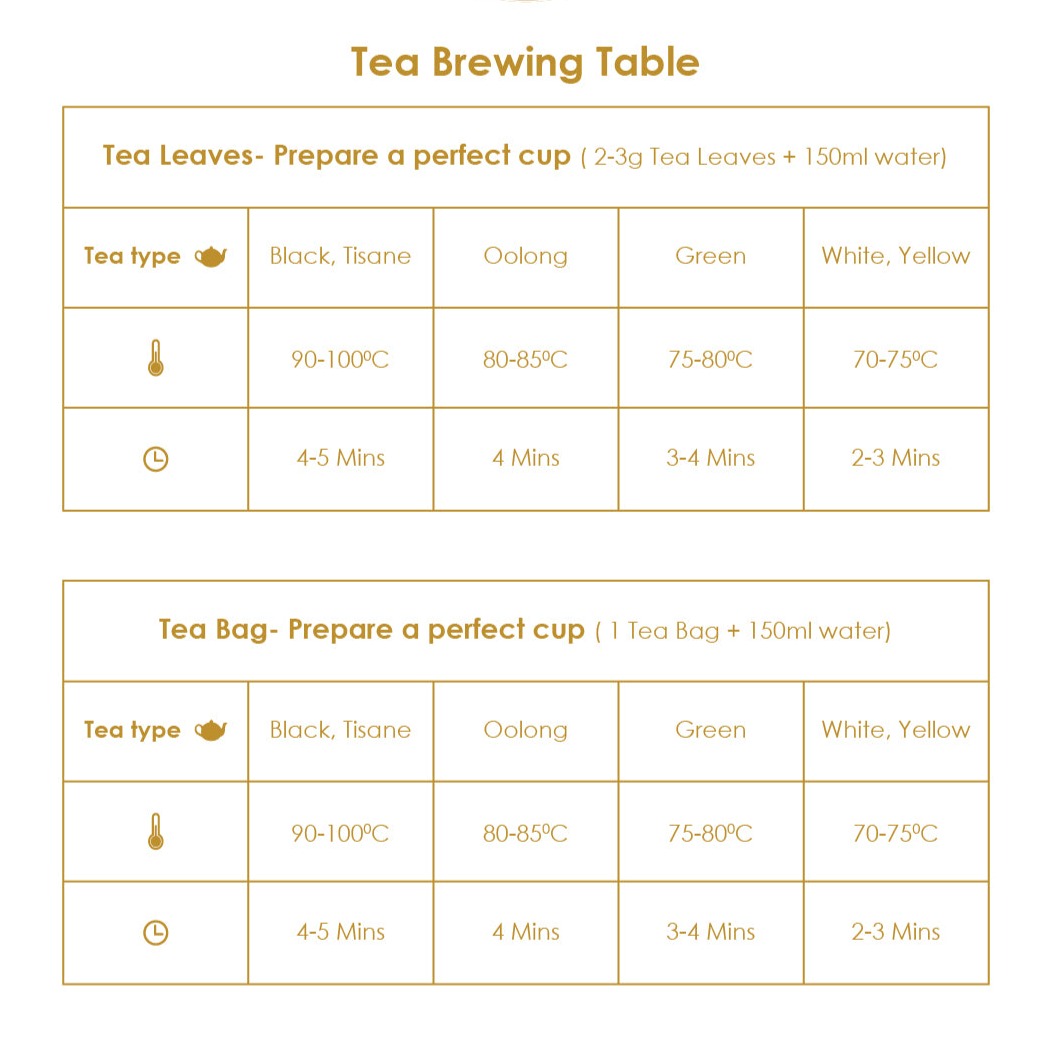Viewport: 1049px width, 1049px height.
Task: Select 70-75ºC cell in Tea Bag table
Action: pos(896,833)
